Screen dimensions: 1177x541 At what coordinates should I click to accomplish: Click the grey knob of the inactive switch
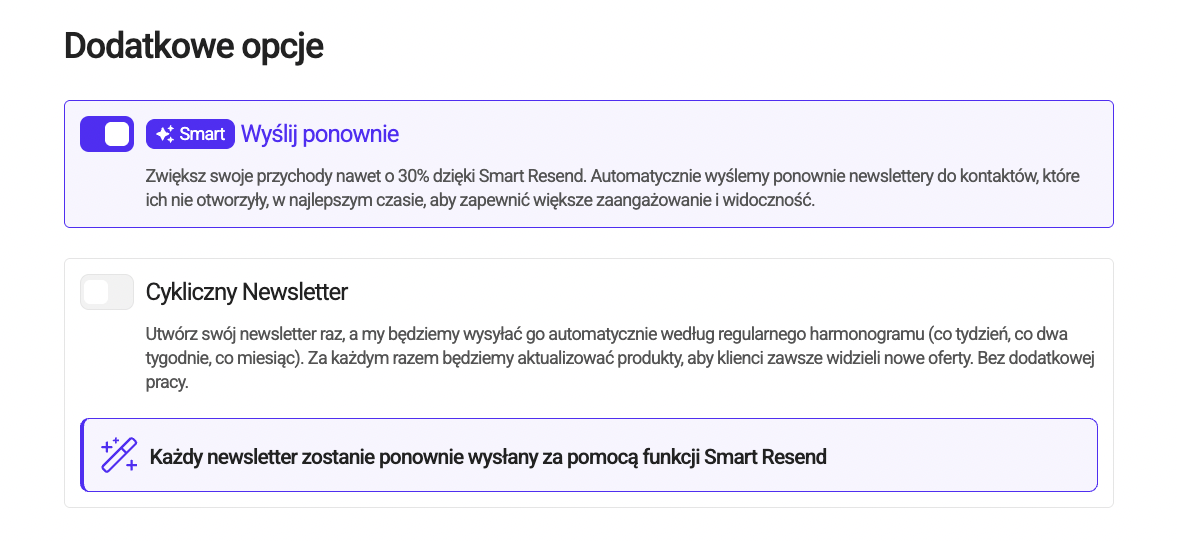(x=96, y=292)
